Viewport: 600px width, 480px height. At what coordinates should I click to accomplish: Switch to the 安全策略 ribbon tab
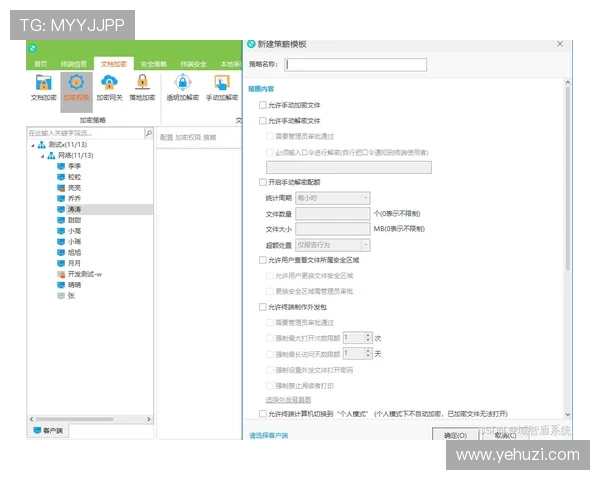pos(154,64)
